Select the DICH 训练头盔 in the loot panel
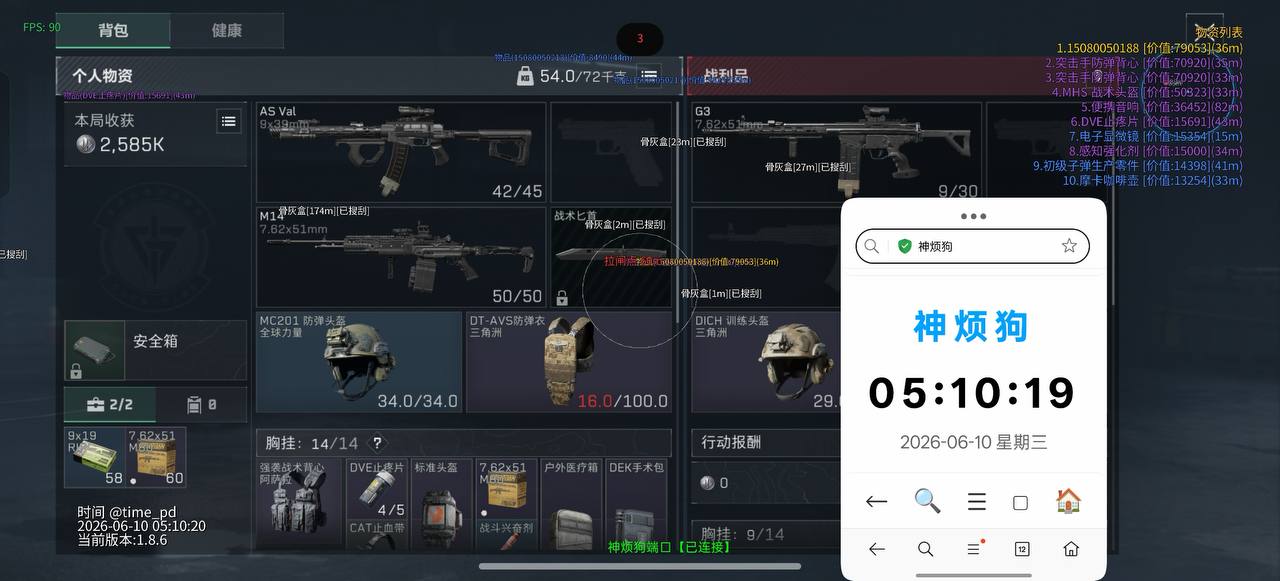The image size is (1280, 581). click(x=766, y=362)
